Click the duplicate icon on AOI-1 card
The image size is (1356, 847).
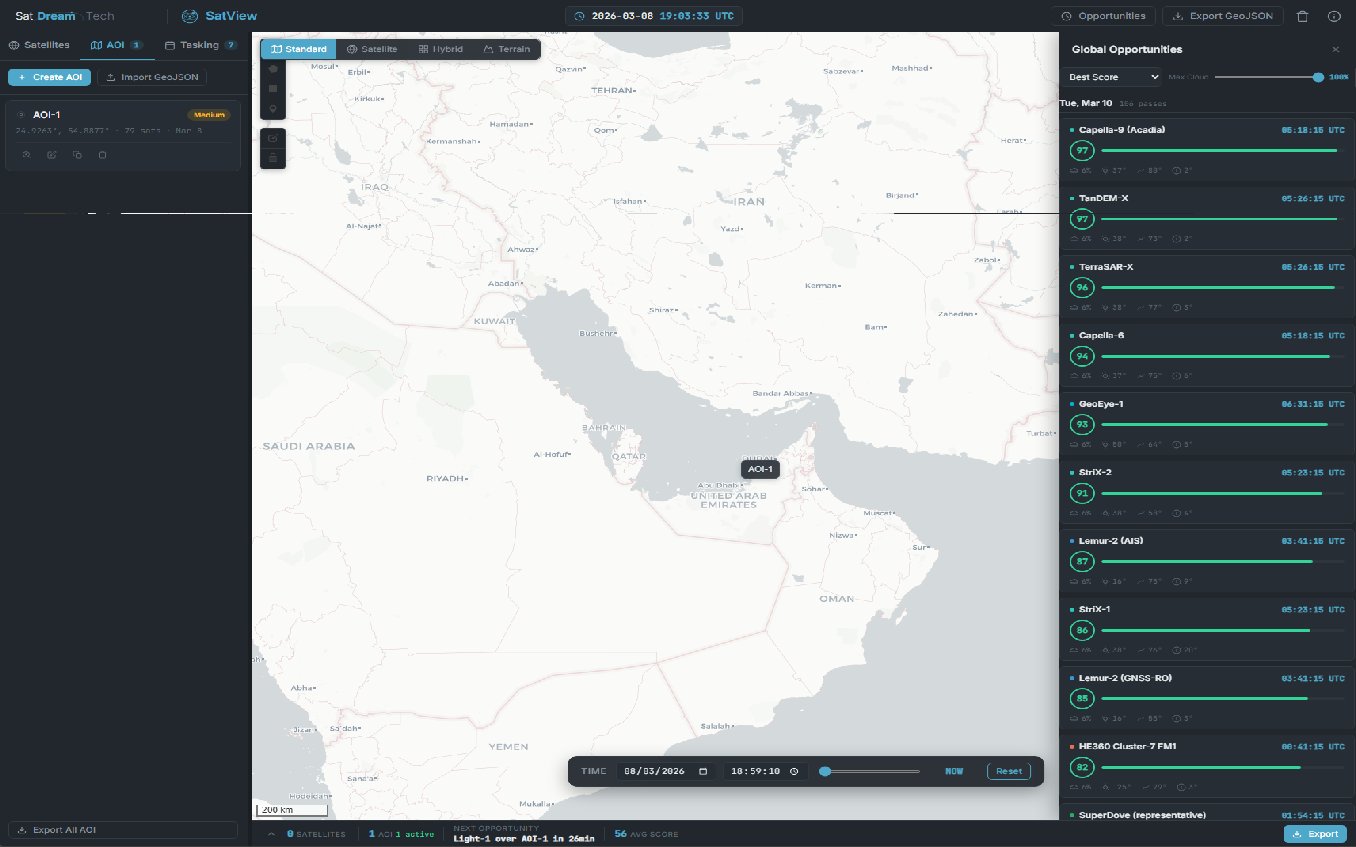[x=77, y=155]
